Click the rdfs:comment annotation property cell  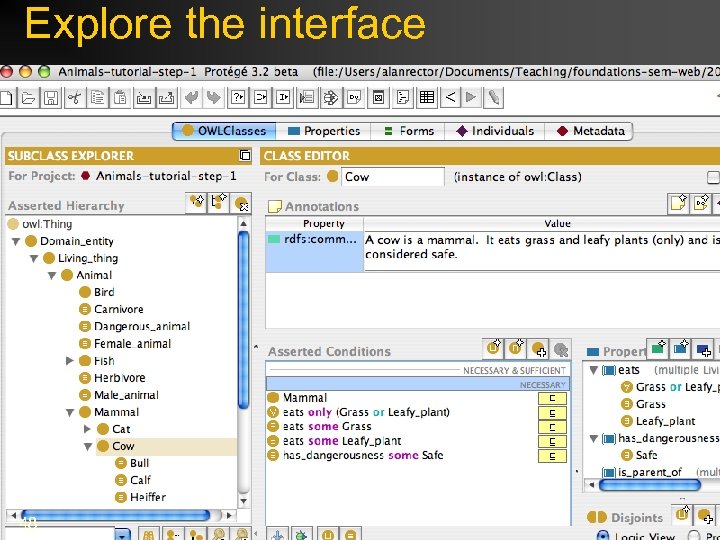coord(315,252)
